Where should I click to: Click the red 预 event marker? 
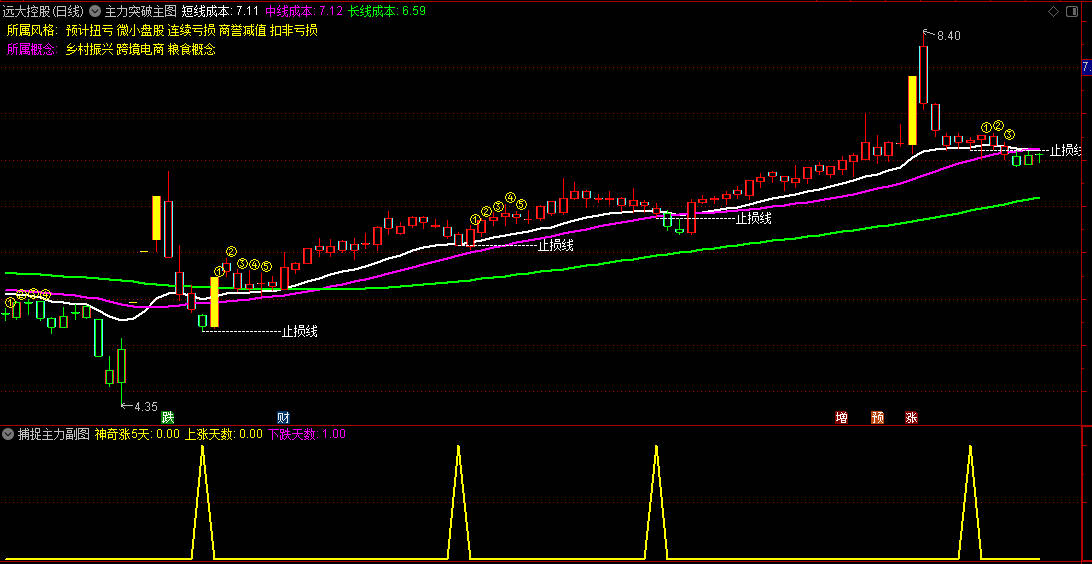878,417
